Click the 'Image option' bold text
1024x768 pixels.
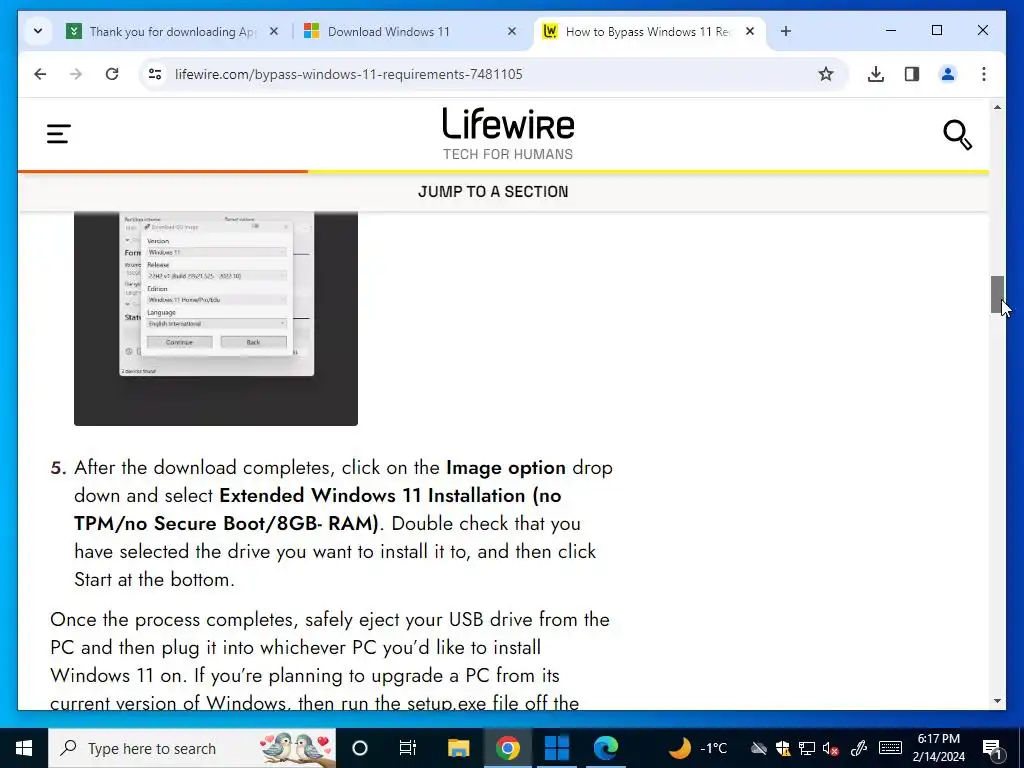506,468
